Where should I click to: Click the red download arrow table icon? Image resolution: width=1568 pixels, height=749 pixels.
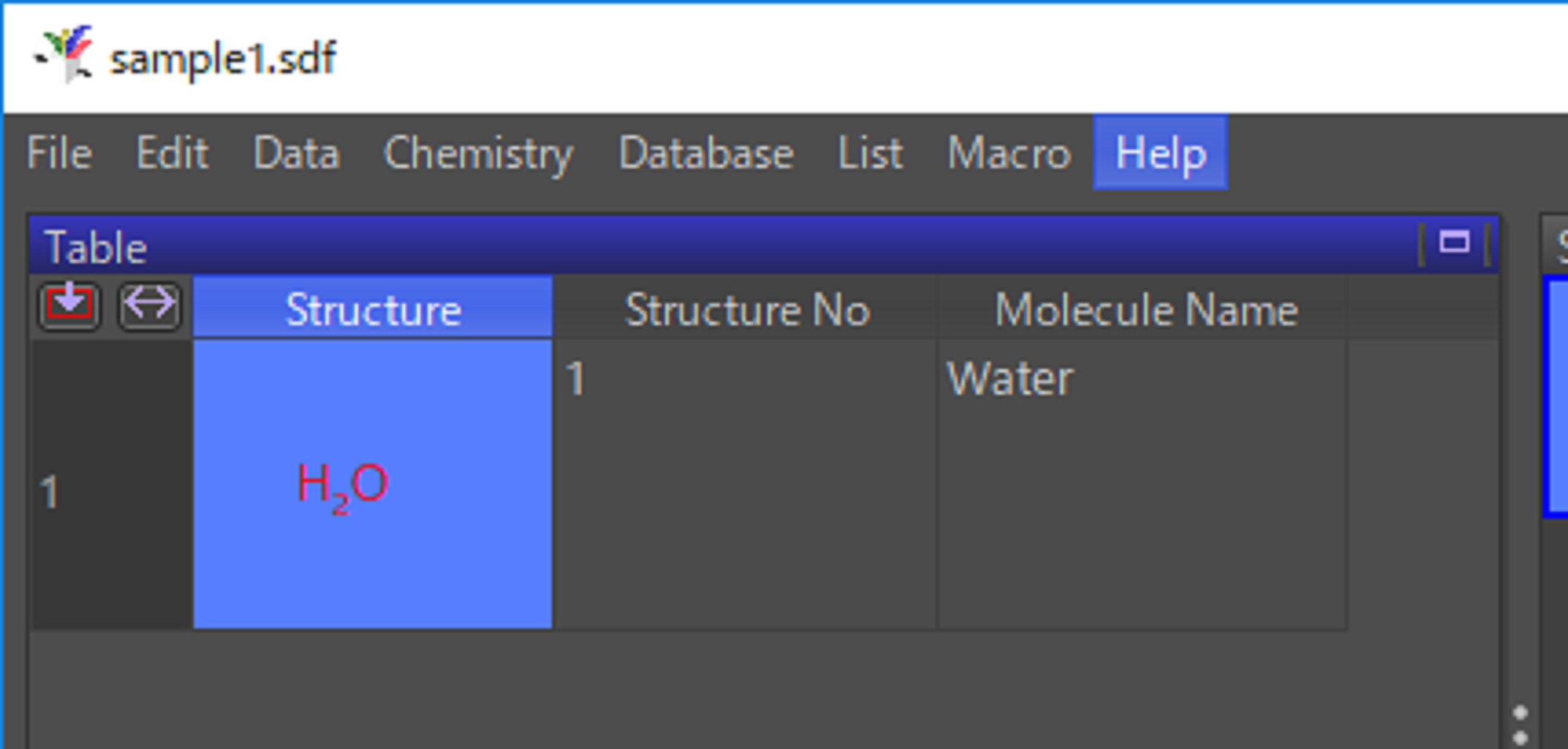[69, 305]
